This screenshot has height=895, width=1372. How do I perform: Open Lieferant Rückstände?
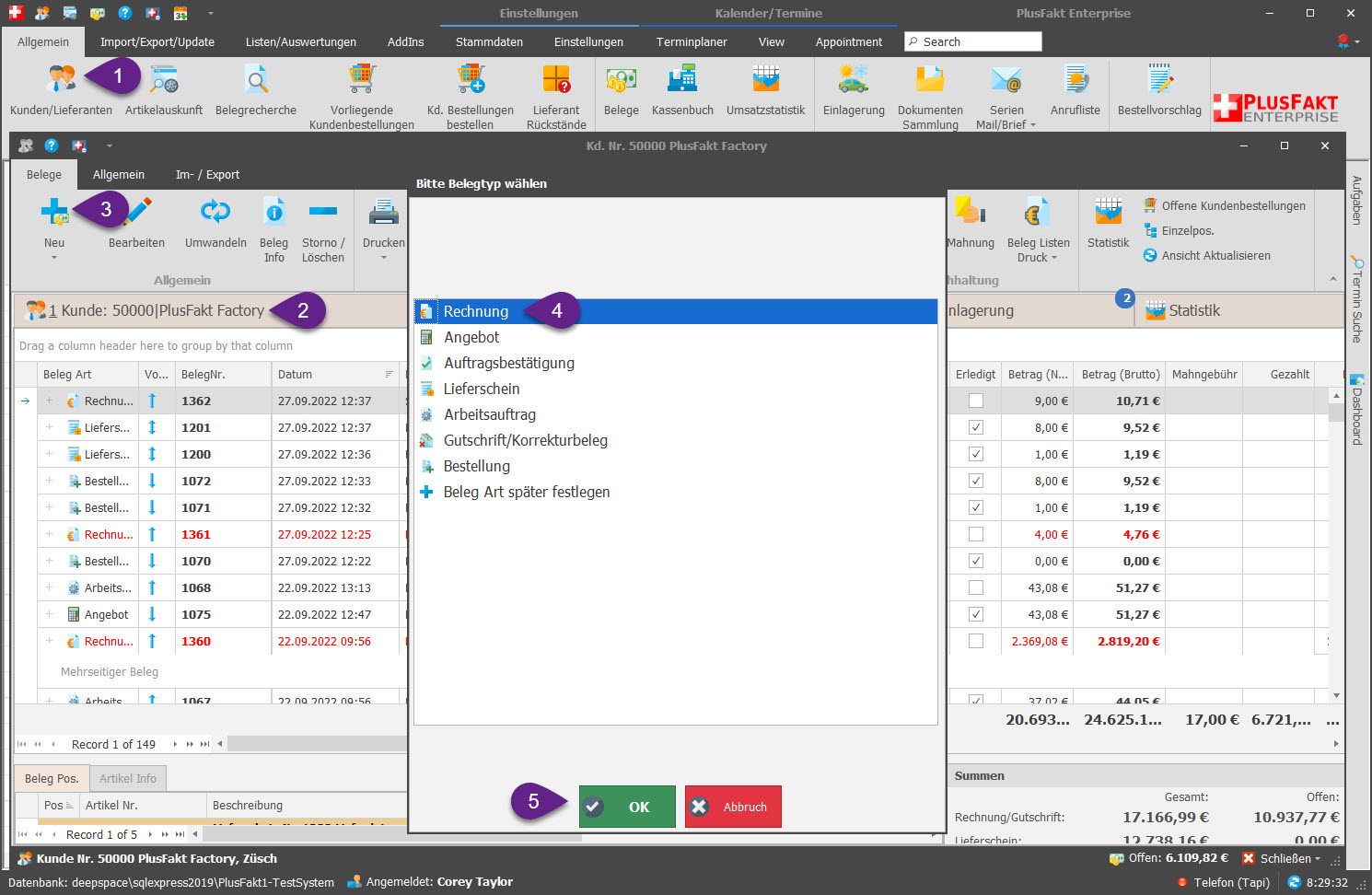556,96
